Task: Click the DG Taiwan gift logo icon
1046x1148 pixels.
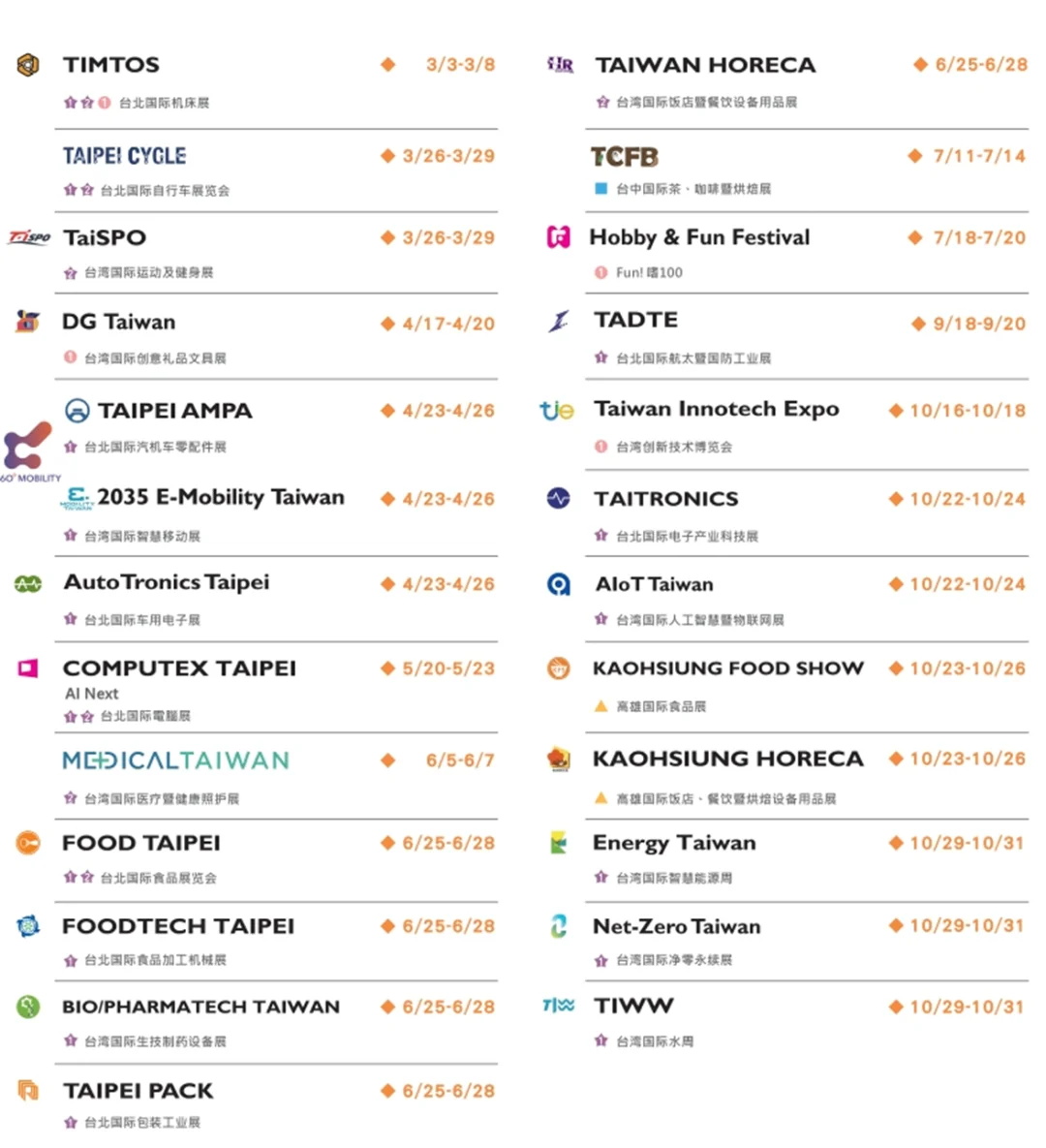Action: (28, 321)
